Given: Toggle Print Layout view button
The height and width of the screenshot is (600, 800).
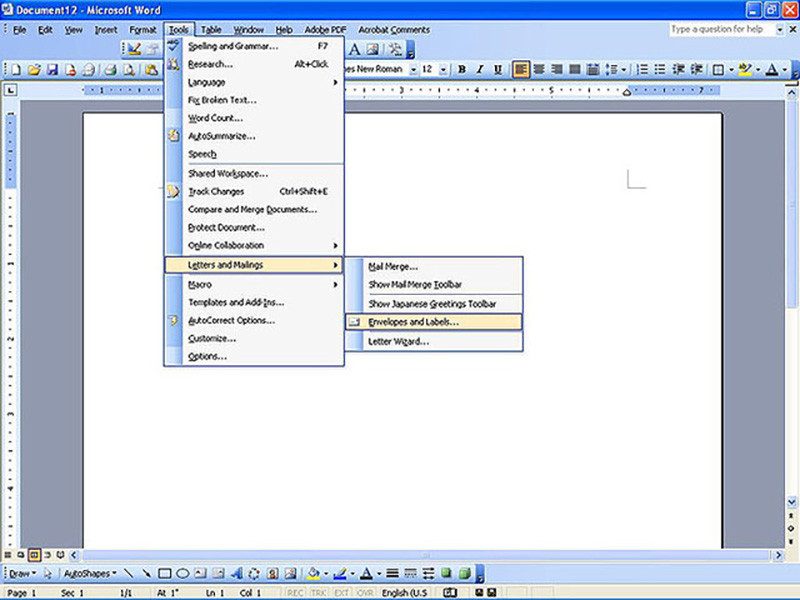Looking at the screenshot, I should 34,555.
